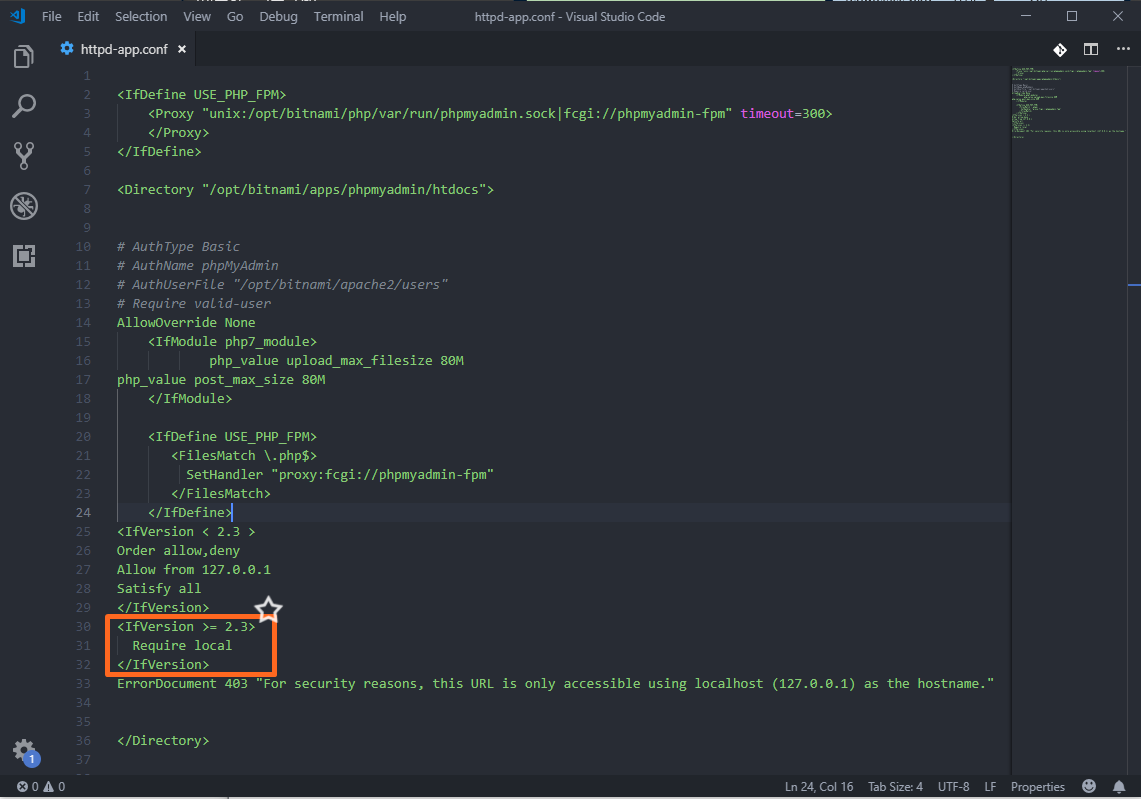The height and width of the screenshot is (799, 1141).
Task: Open the Go menu
Action: [x=234, y=16]
